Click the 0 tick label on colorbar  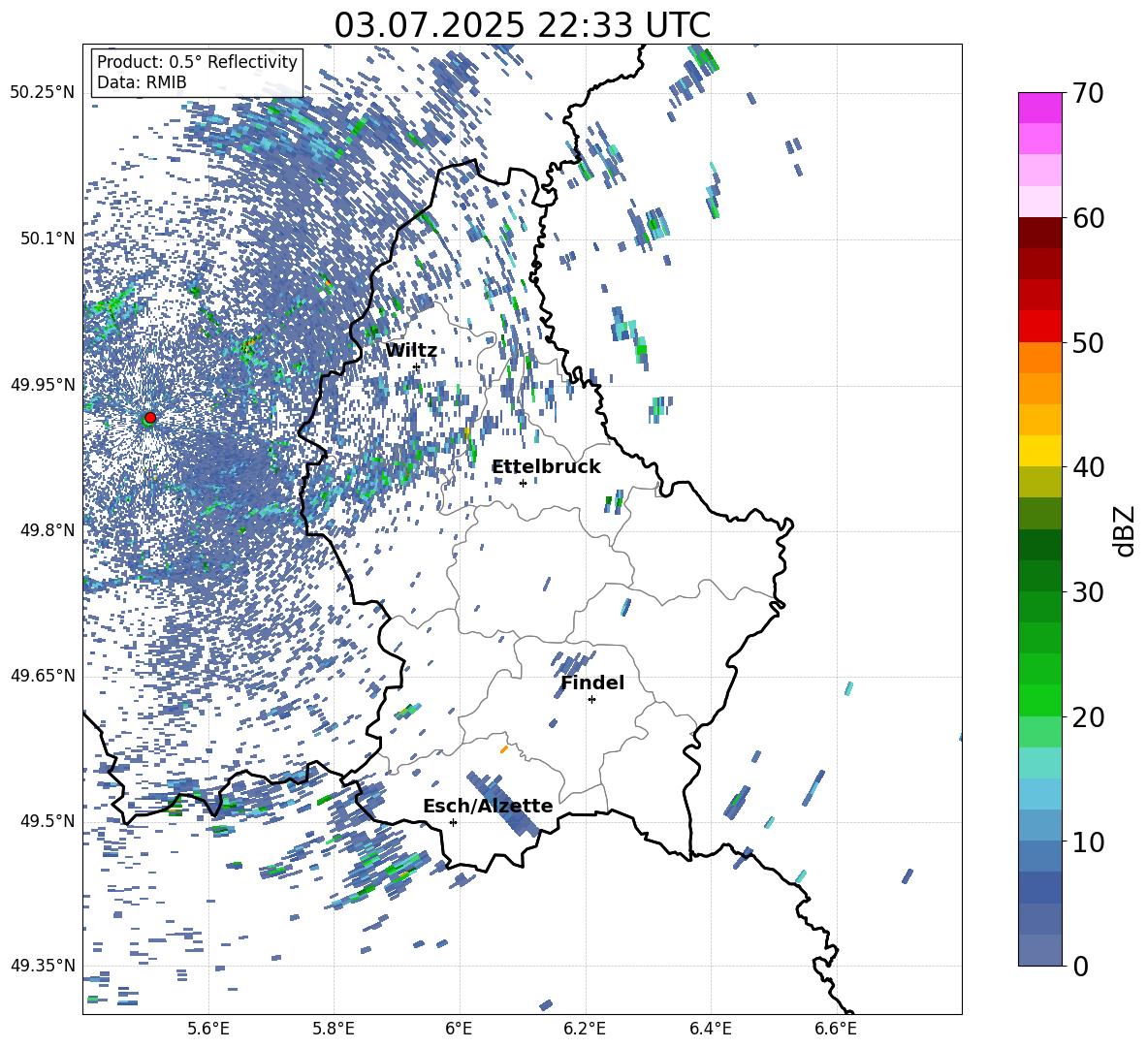[1080, 966]
